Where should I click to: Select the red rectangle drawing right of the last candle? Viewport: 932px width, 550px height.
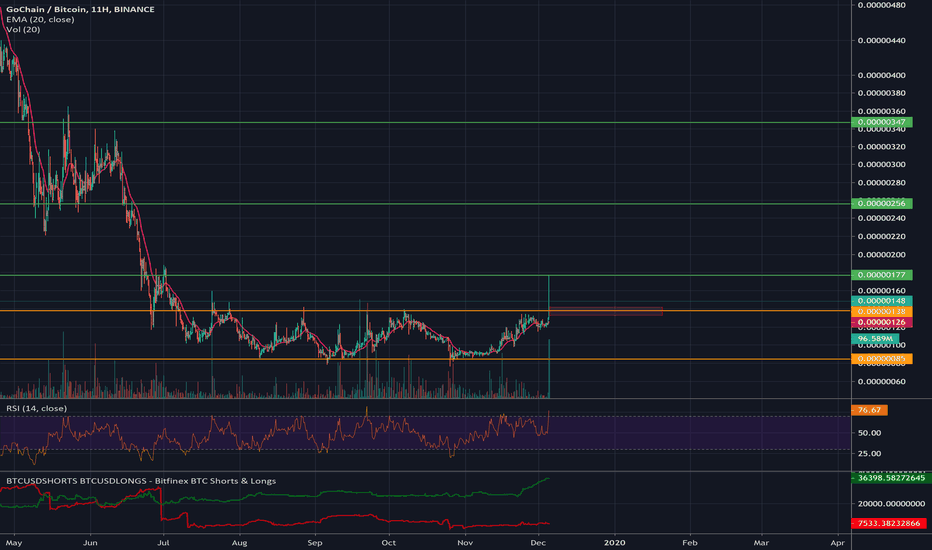pyautogui.click(x=606, y=311)
